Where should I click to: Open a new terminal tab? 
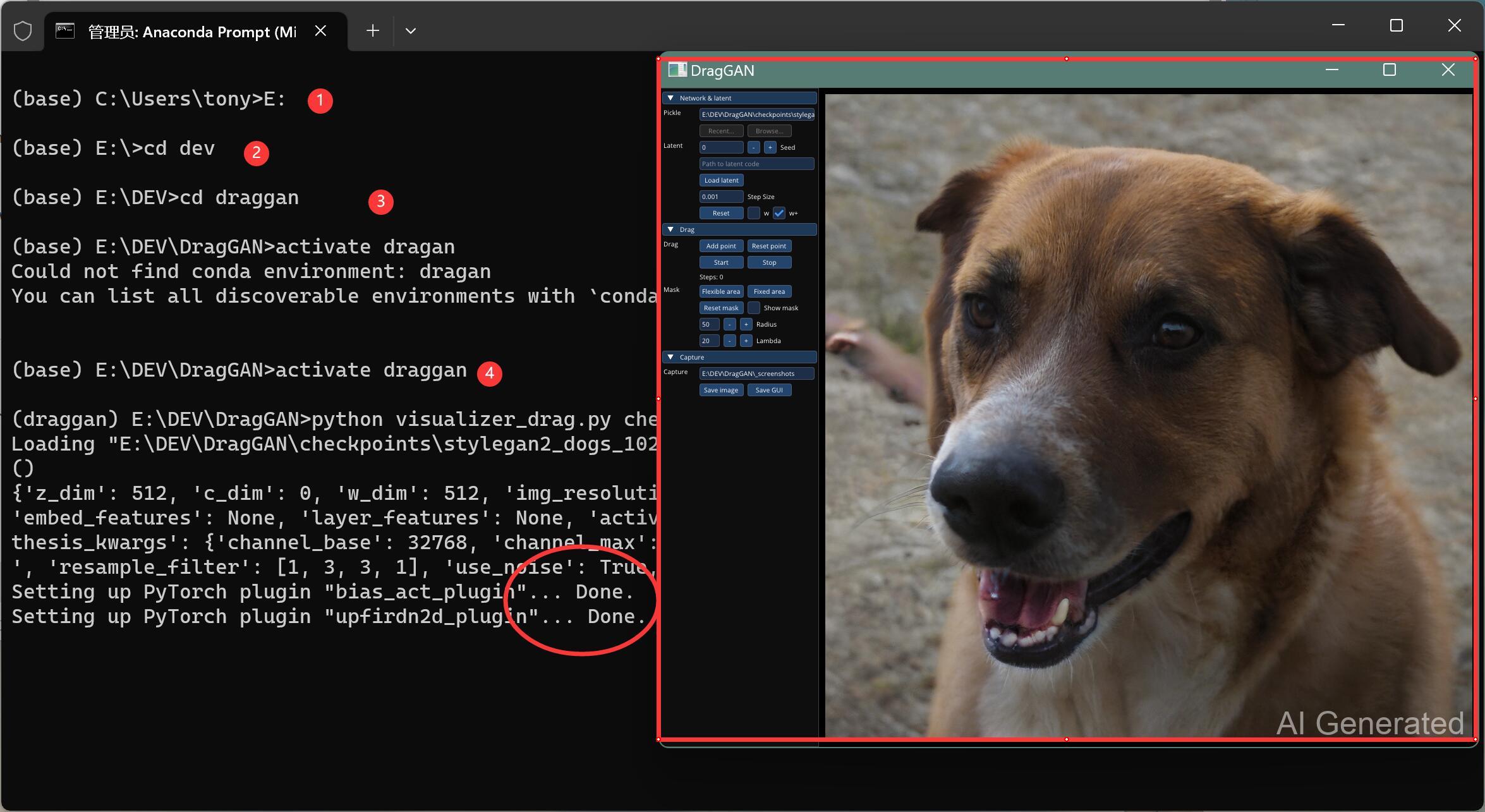pos(373,31)
